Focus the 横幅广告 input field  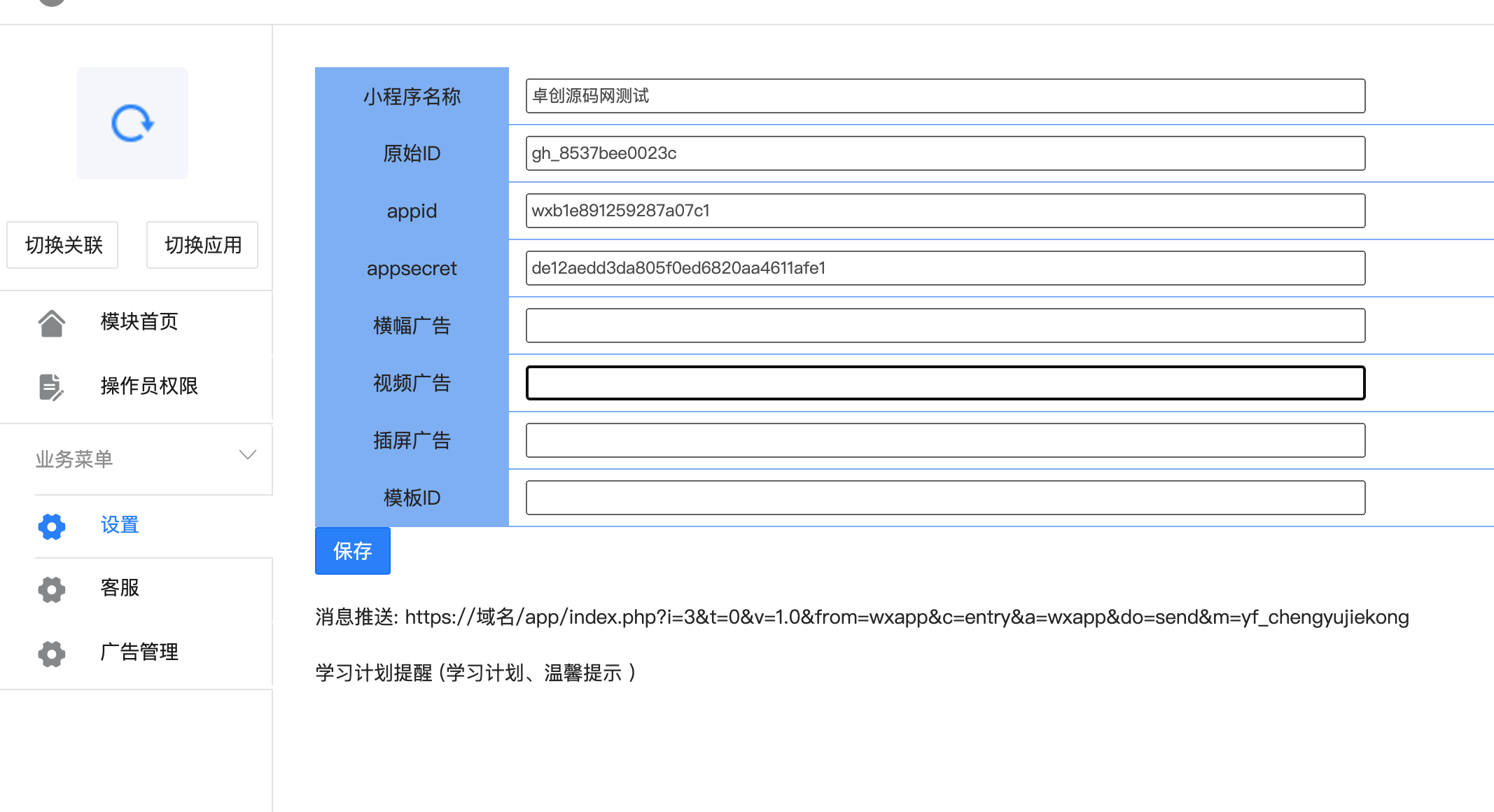click(x=945, y=325)
